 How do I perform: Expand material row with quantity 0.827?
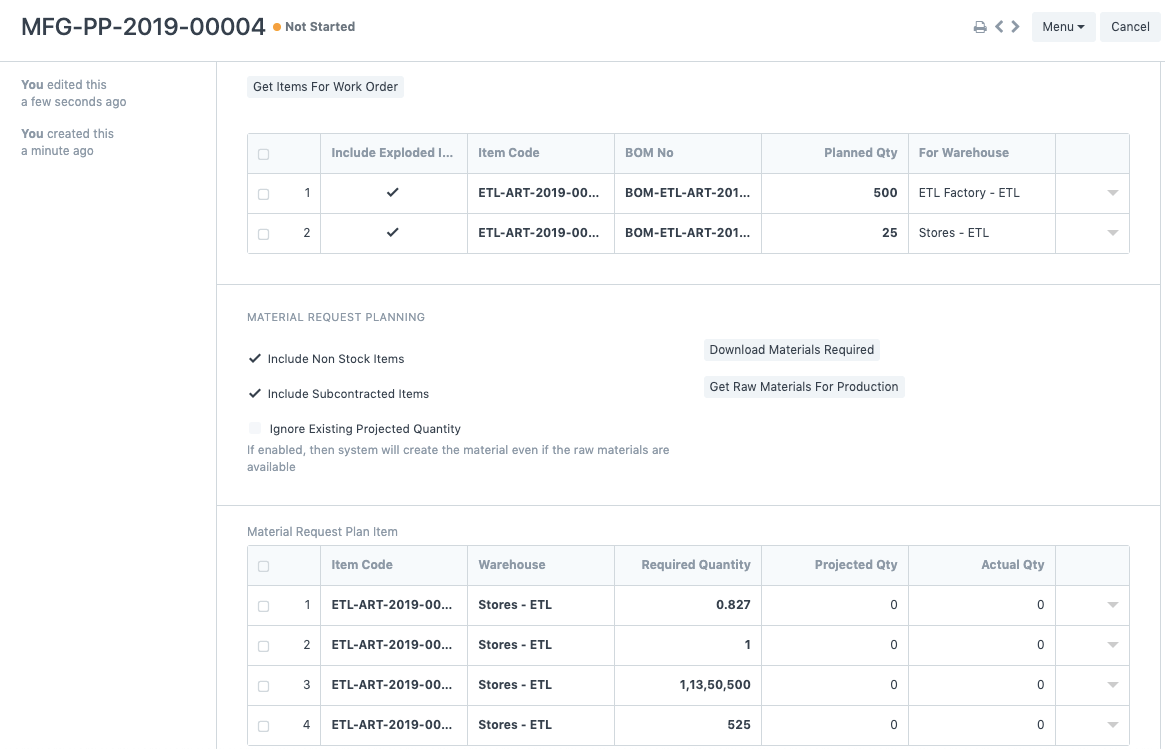[x=1112, y=605]
